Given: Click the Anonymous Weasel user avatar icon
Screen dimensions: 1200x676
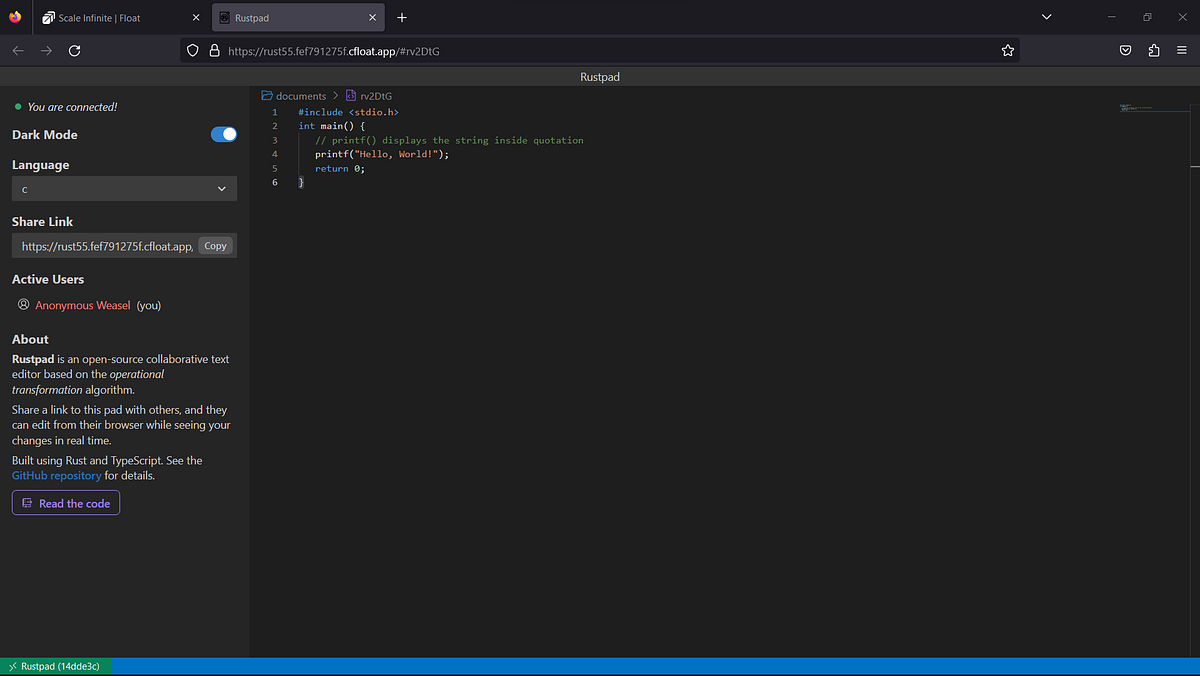Looking at the screenshot, I should (22, 304).
